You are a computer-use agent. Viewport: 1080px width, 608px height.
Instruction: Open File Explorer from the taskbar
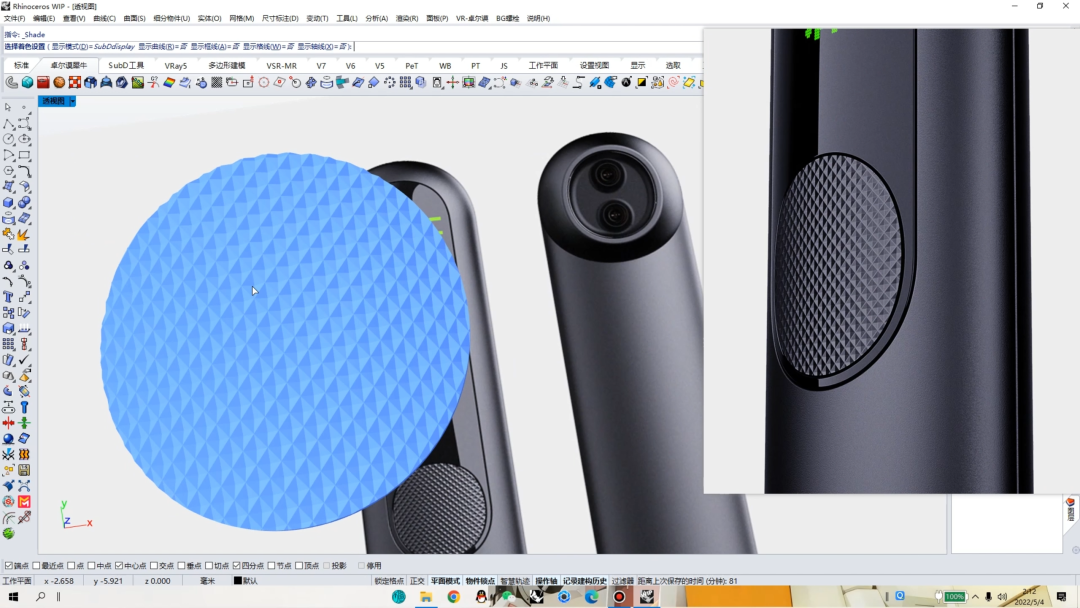[426, 596]
